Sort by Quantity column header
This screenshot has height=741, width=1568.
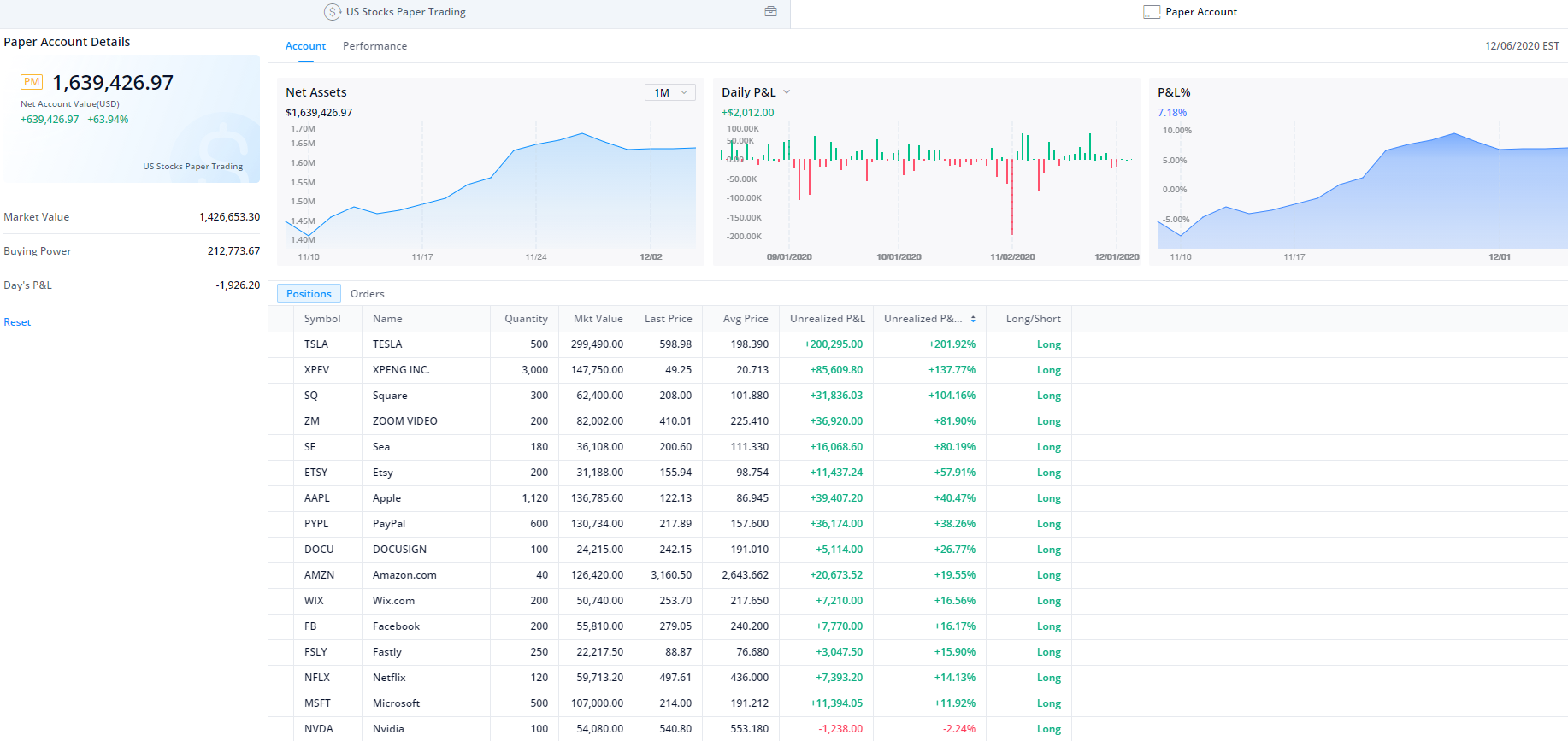[526, 319]
